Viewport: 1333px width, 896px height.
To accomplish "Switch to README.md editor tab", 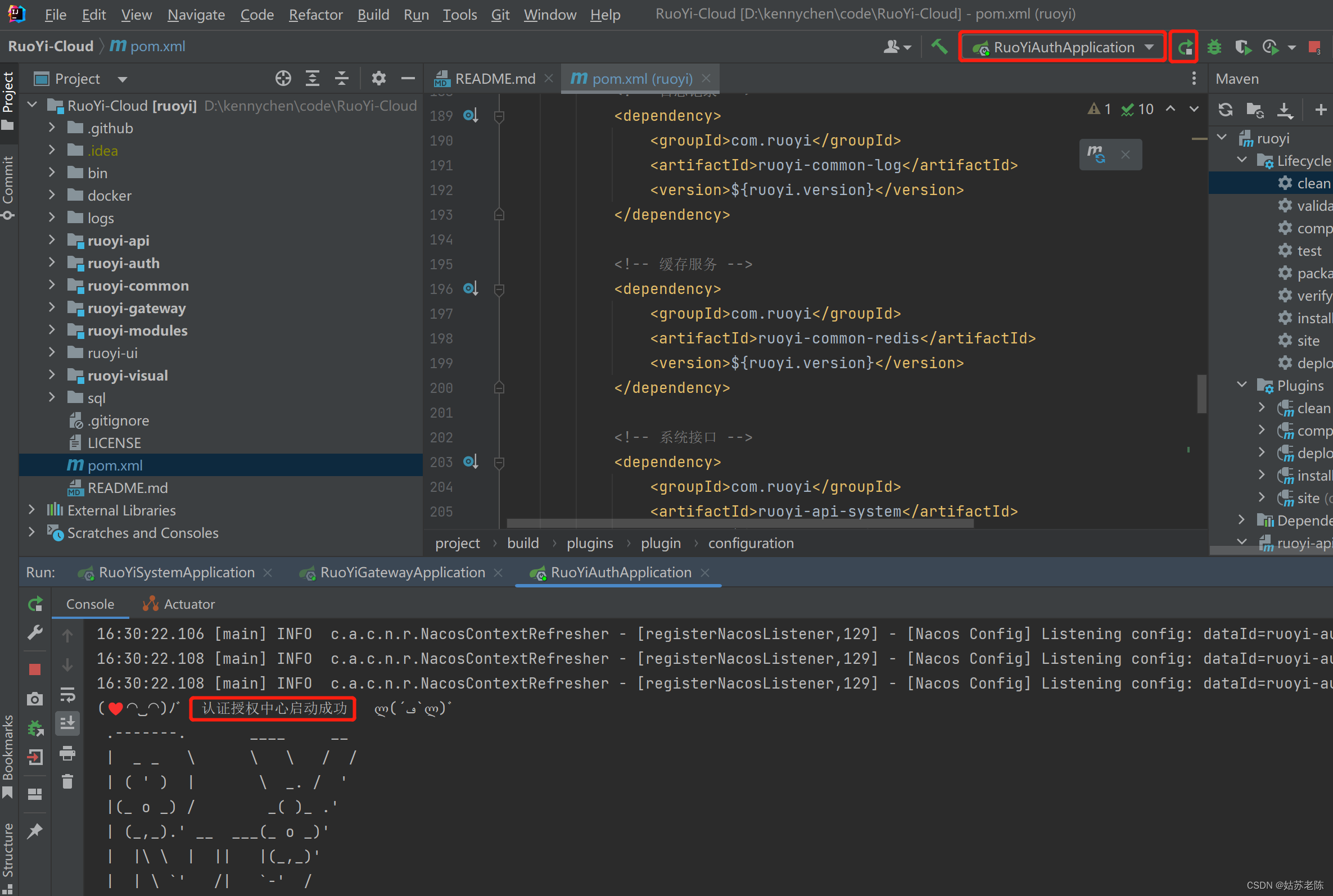I will [494, 78].
